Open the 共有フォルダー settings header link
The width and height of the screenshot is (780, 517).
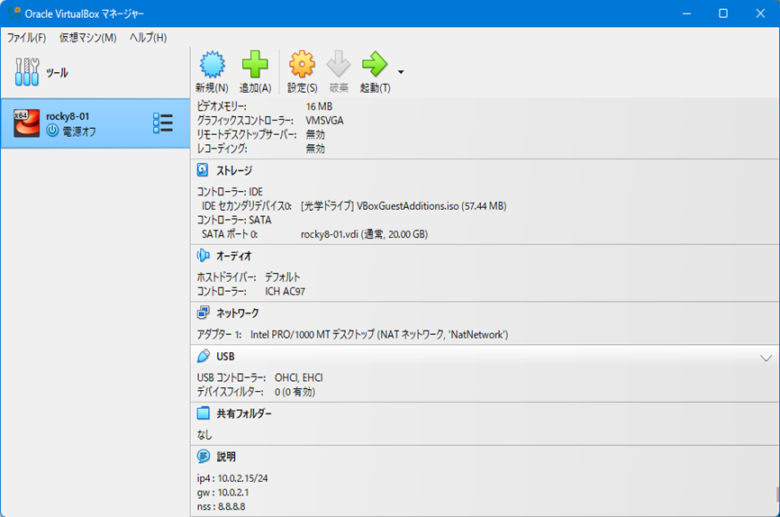point(244,414)
